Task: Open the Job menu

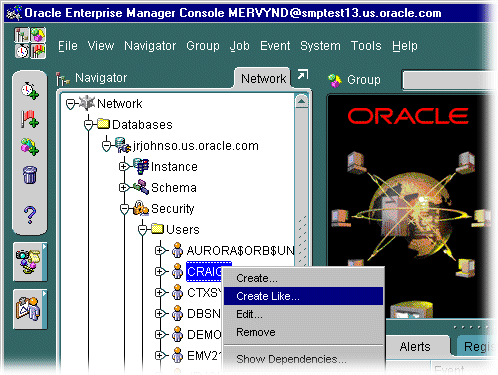Action: tap(239, 46)
